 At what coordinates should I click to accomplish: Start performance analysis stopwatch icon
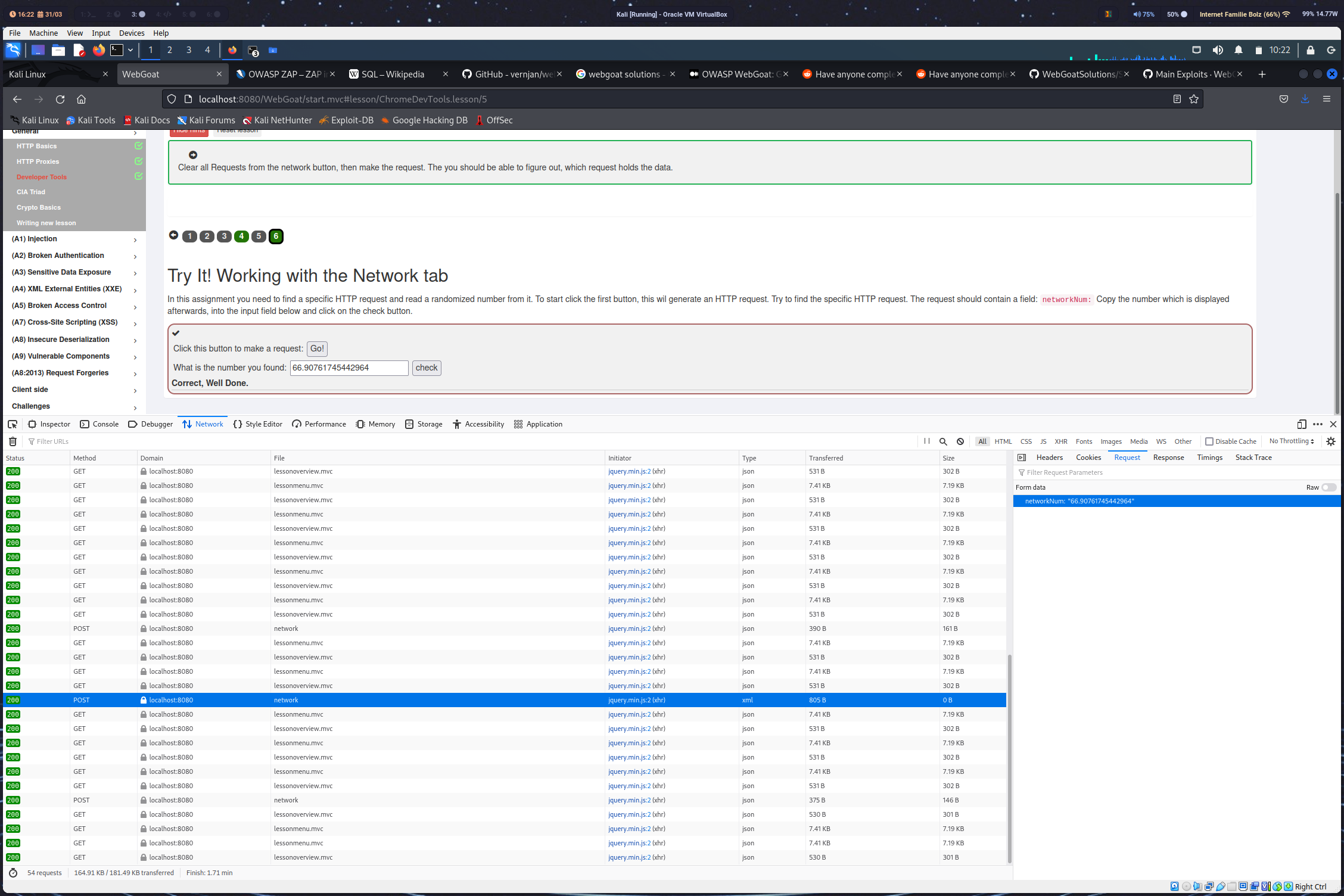tap(13, 873)
